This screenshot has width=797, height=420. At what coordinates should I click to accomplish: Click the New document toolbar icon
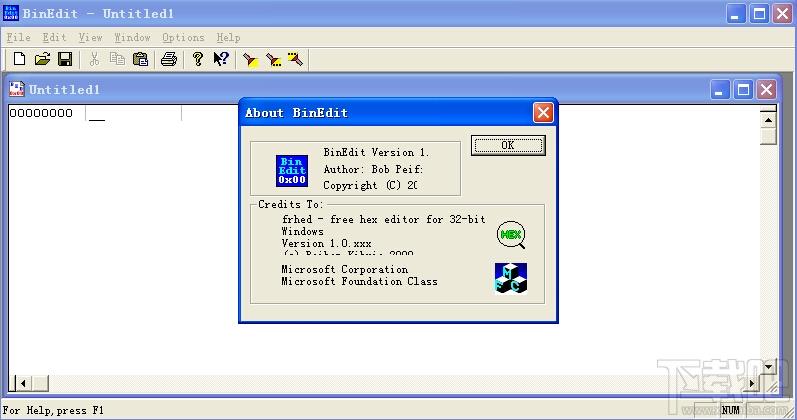19,59
